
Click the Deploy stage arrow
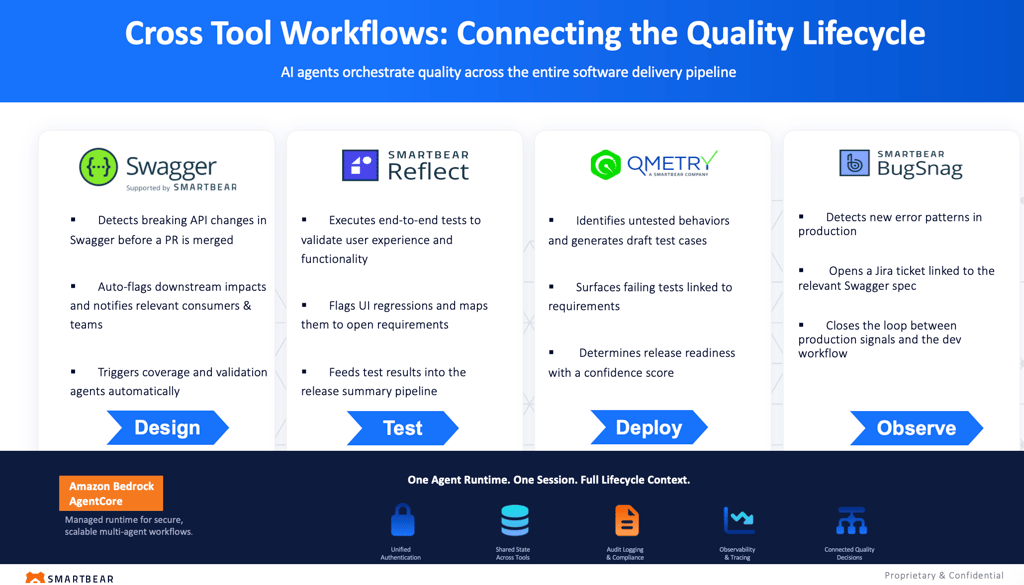[x=649, y=427]
